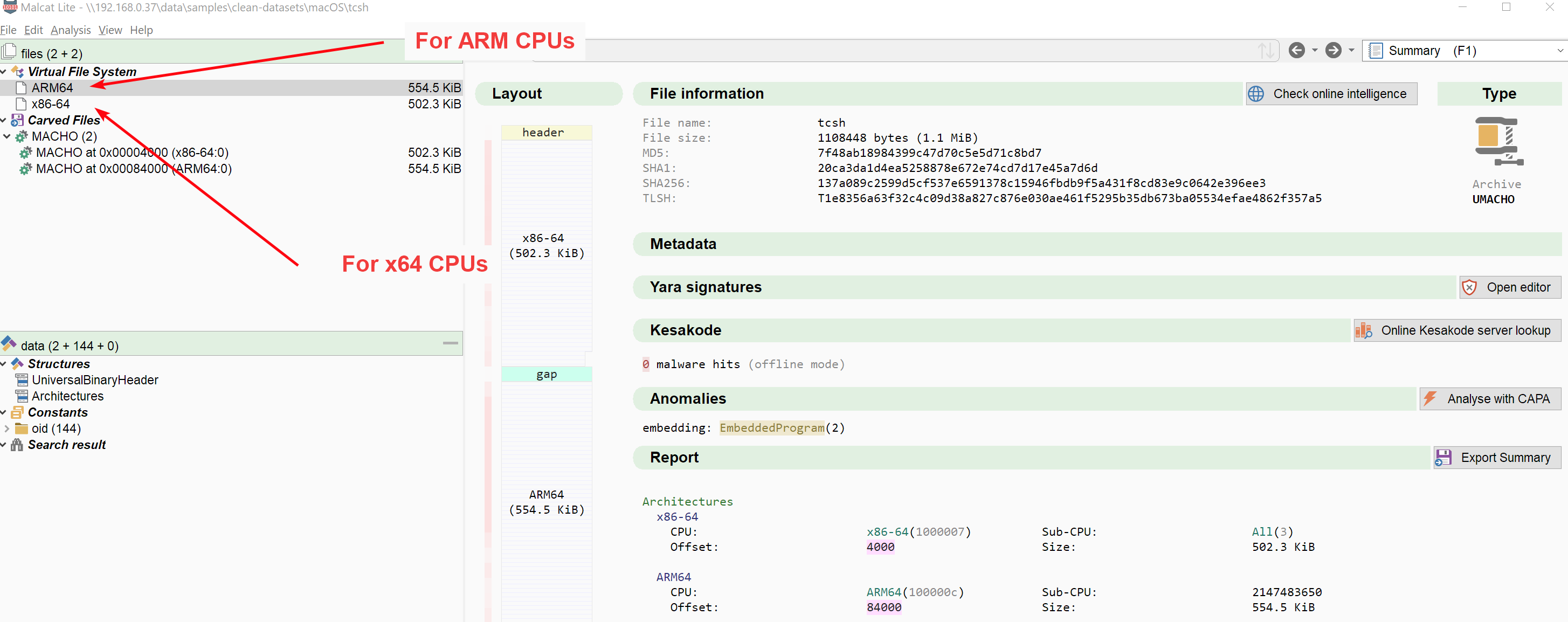Select the x86-64 file entry
Screen dimensions: 1568x622
click(231, 104)
